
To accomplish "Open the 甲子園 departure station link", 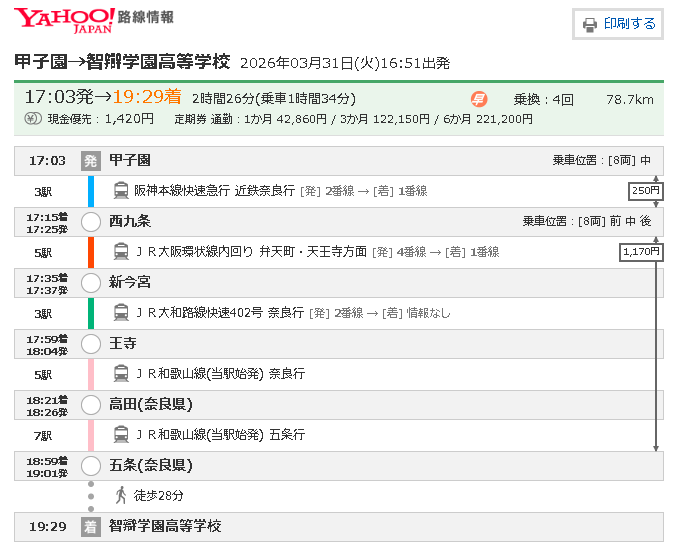I will [x=130, y=160].
